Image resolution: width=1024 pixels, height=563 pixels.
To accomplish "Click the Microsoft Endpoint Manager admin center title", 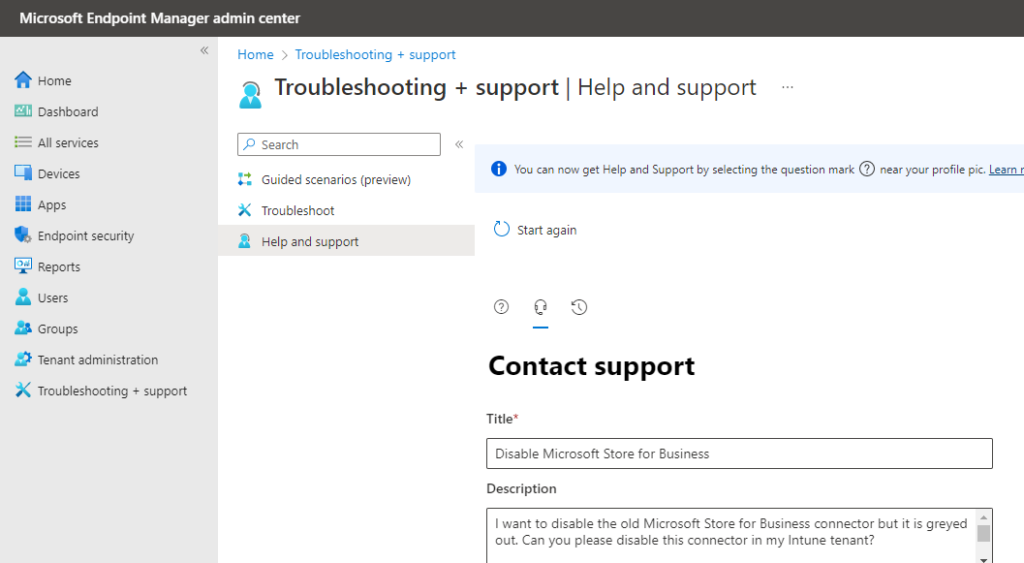I will pyautogui.click(x=159, y=18).
